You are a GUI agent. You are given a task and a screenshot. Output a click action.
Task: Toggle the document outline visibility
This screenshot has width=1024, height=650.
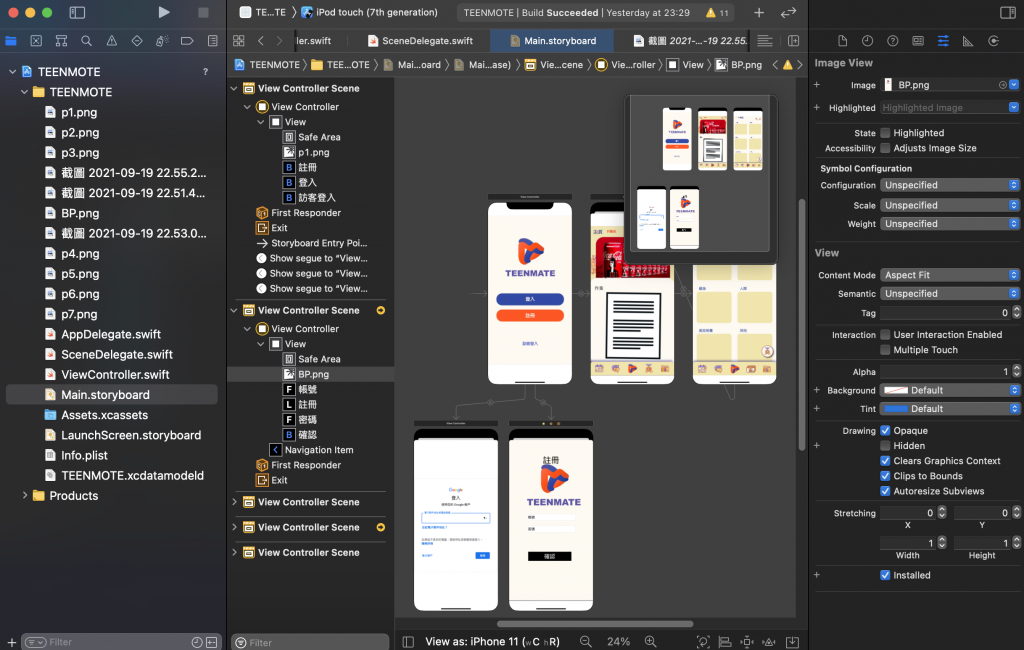pos(408,642)
